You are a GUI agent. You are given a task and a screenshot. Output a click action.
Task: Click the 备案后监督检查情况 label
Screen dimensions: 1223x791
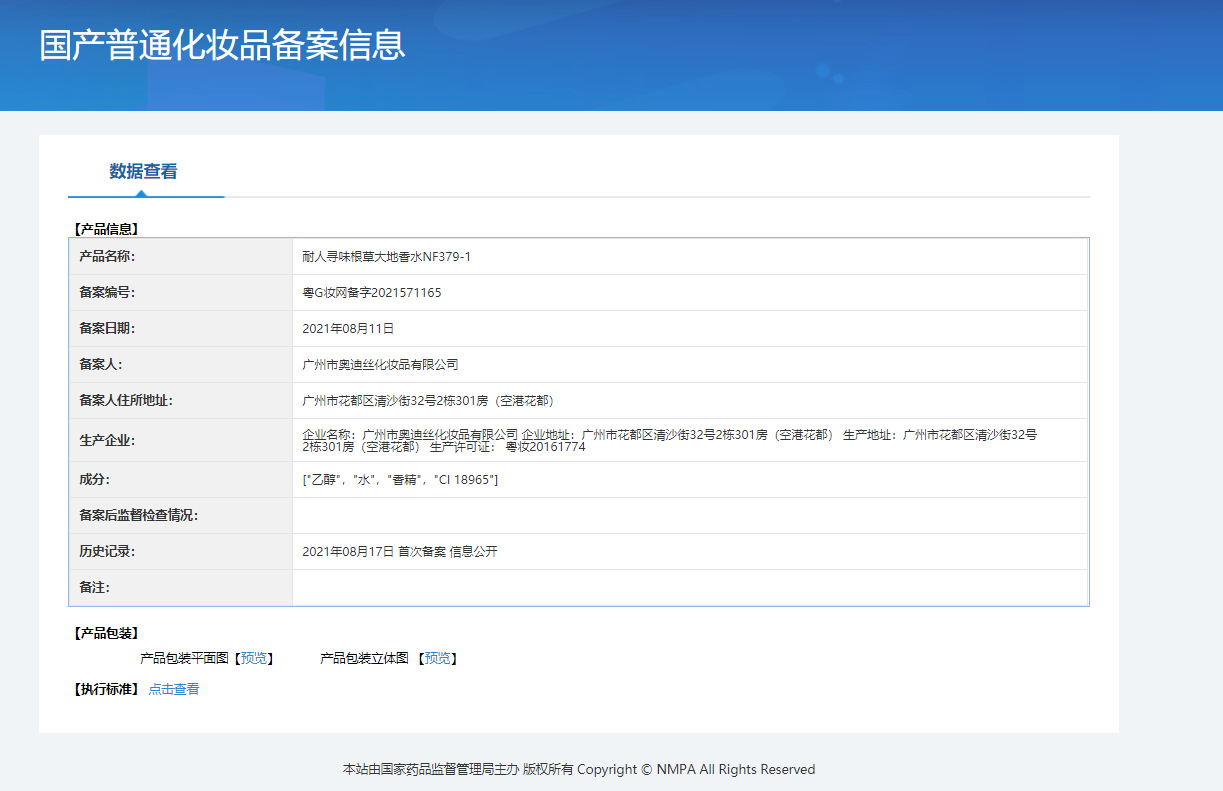(139, 516)
